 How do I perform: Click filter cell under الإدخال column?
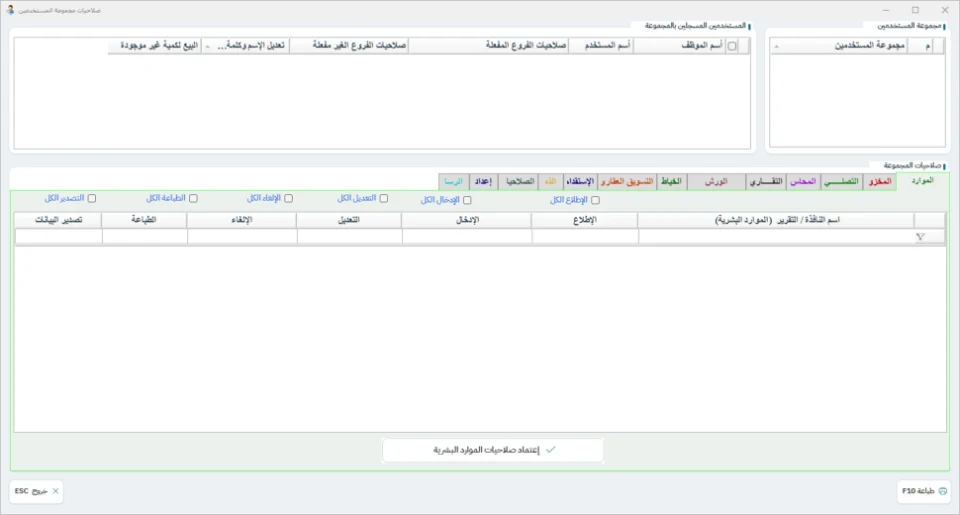[467, 237]
